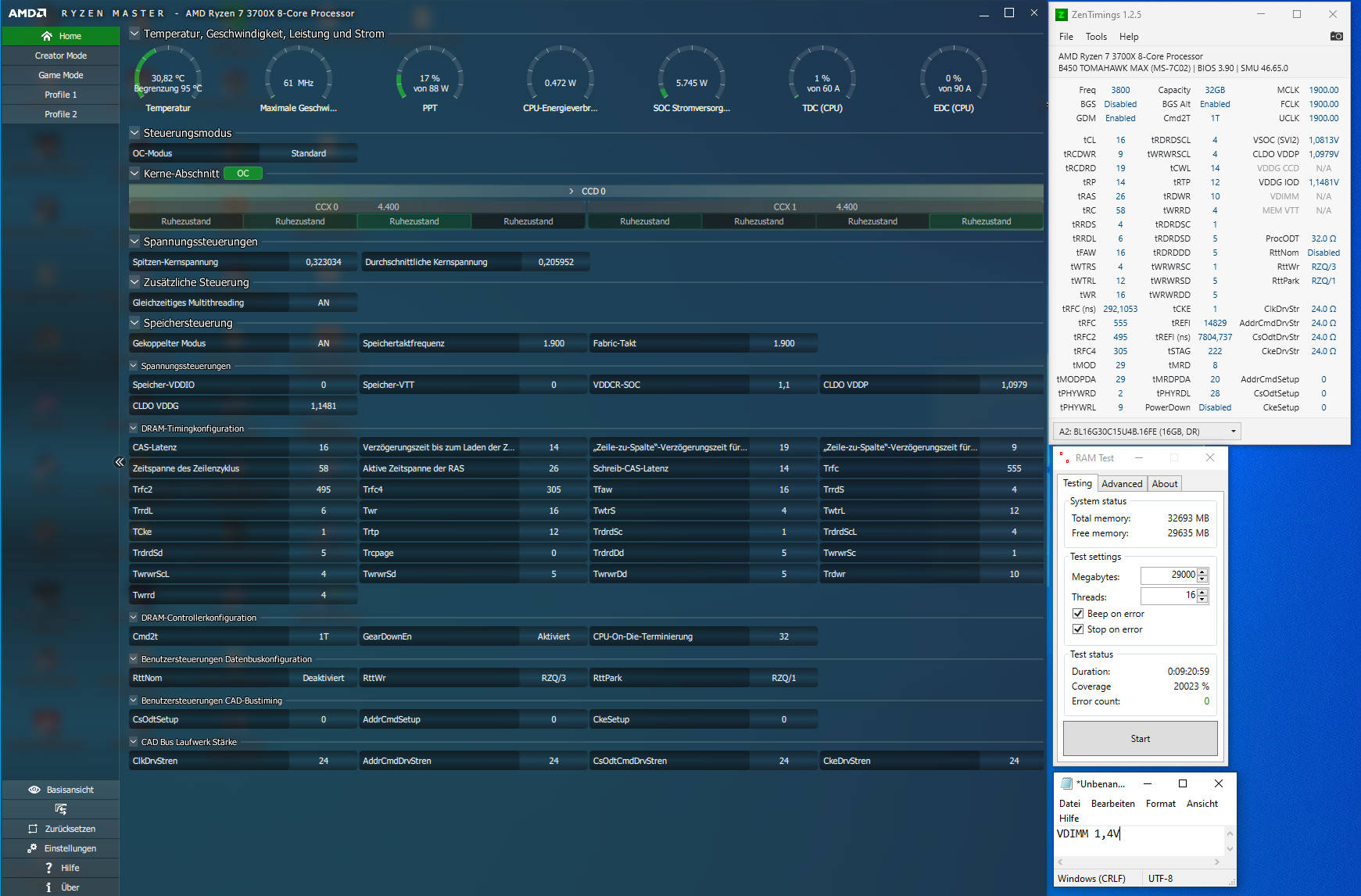Image resolution: width=1361 pixels, height=896 pixels.
Task: Click the Start button in RAM Test
Action: (1141, 739)
